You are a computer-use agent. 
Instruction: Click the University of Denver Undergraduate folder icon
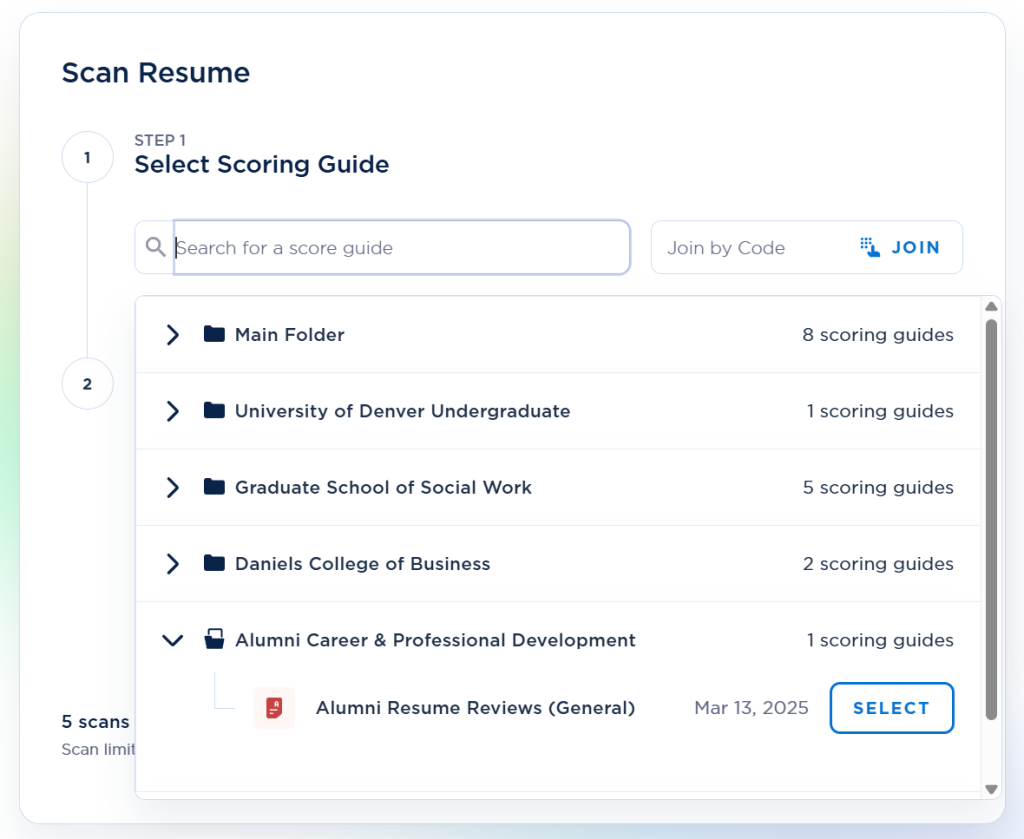tap(214, 411)
